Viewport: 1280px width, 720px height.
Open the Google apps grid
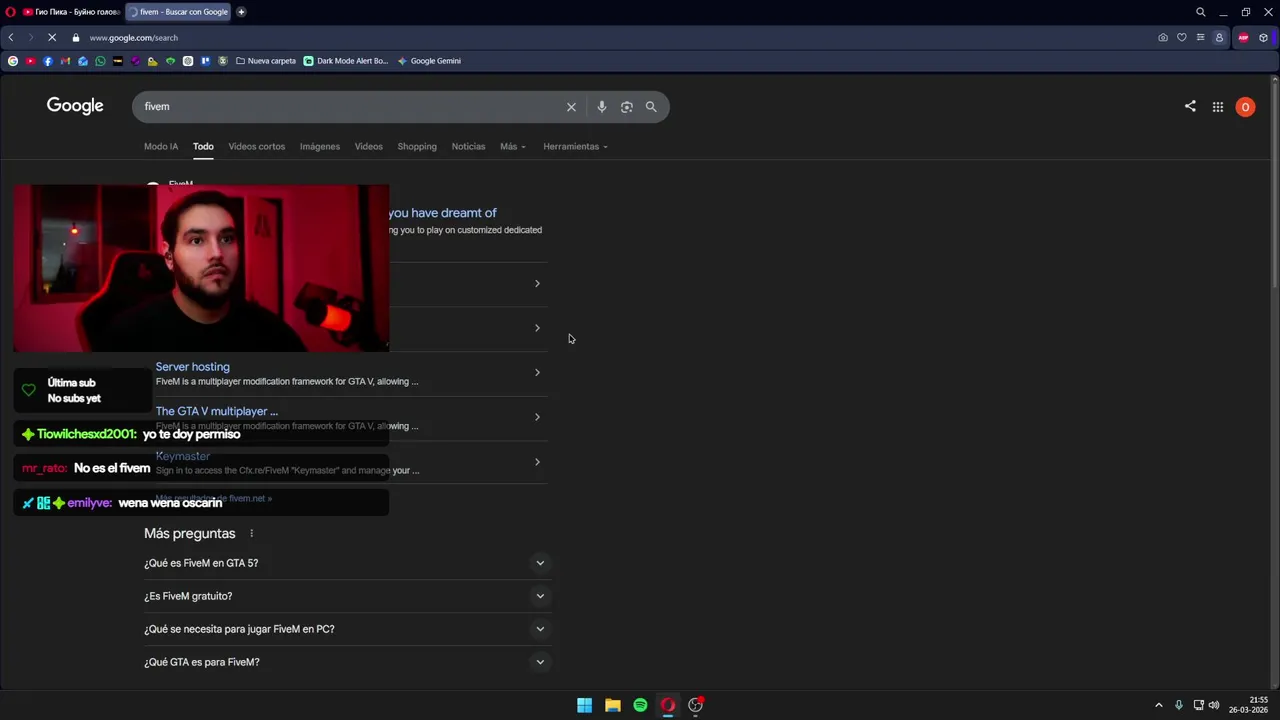pos(1218,107)
